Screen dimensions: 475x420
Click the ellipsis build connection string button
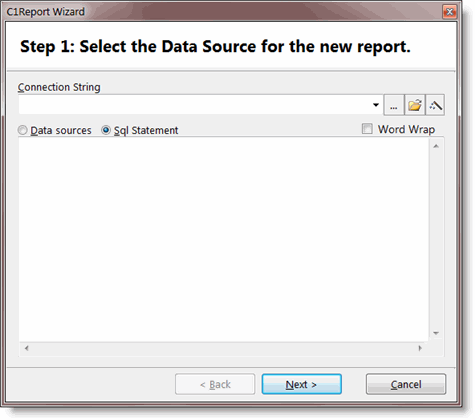(394, 105)
